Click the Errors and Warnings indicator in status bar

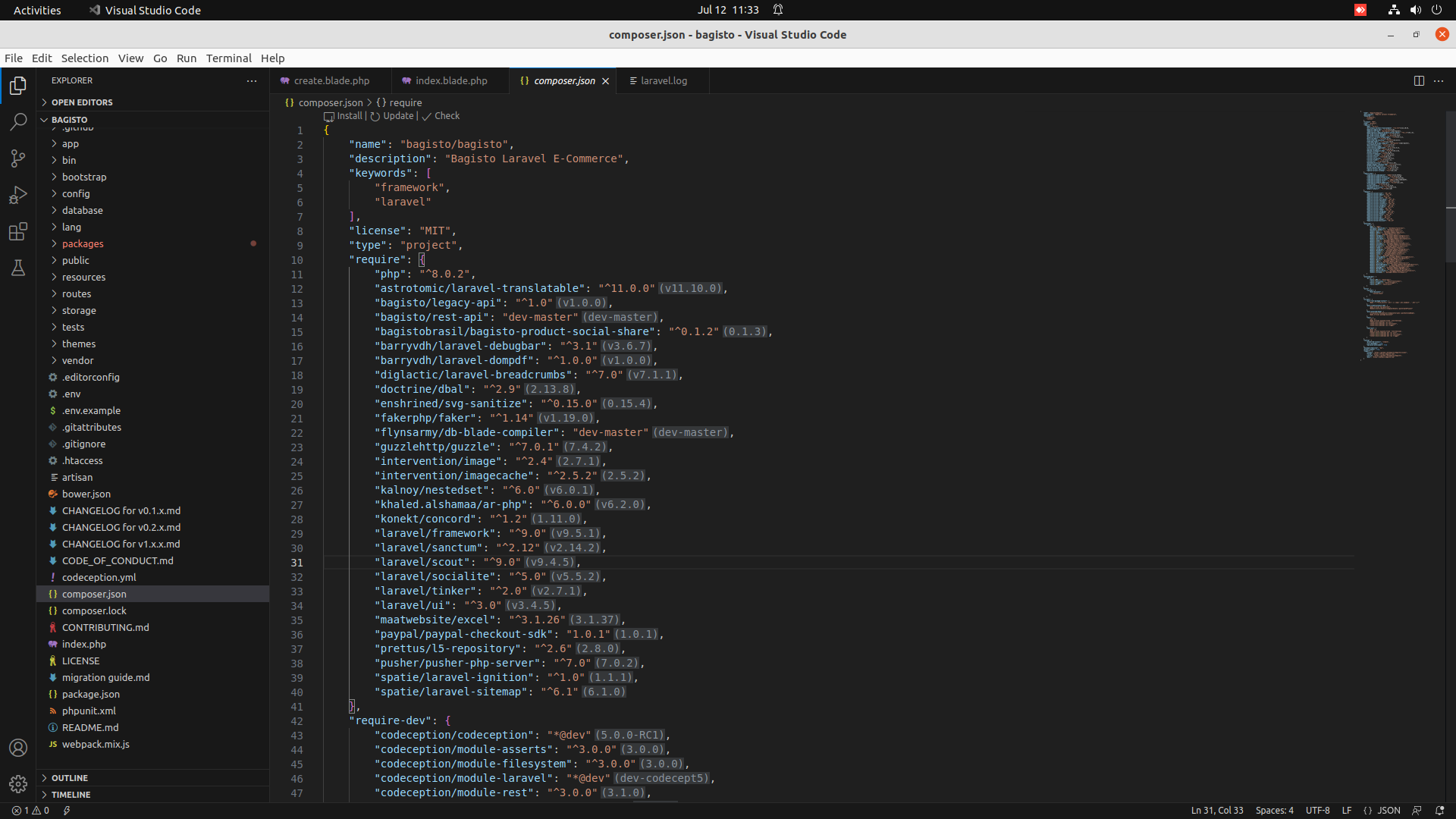(32, 810)
